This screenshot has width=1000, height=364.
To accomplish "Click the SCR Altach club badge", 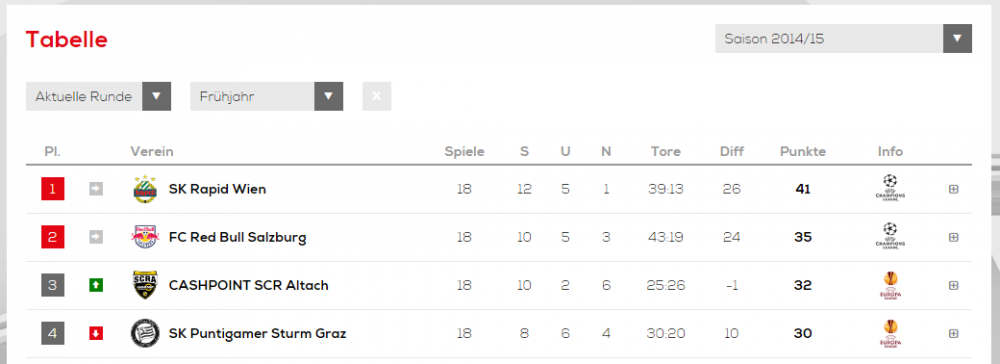I will pos(145,285).
